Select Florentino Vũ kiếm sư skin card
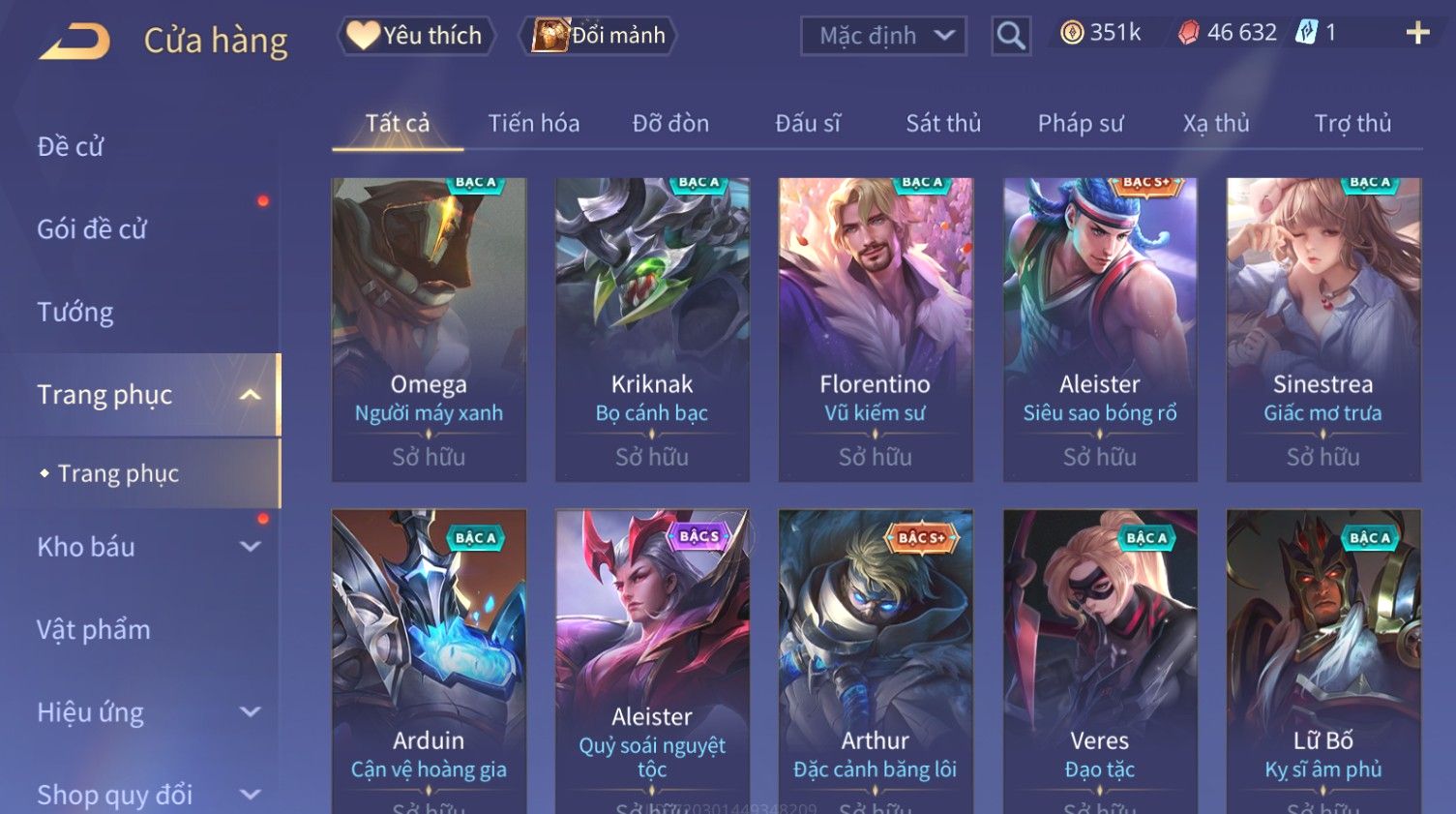Image resolution: width=1456 pixels, height=814 pixels. 876,329
